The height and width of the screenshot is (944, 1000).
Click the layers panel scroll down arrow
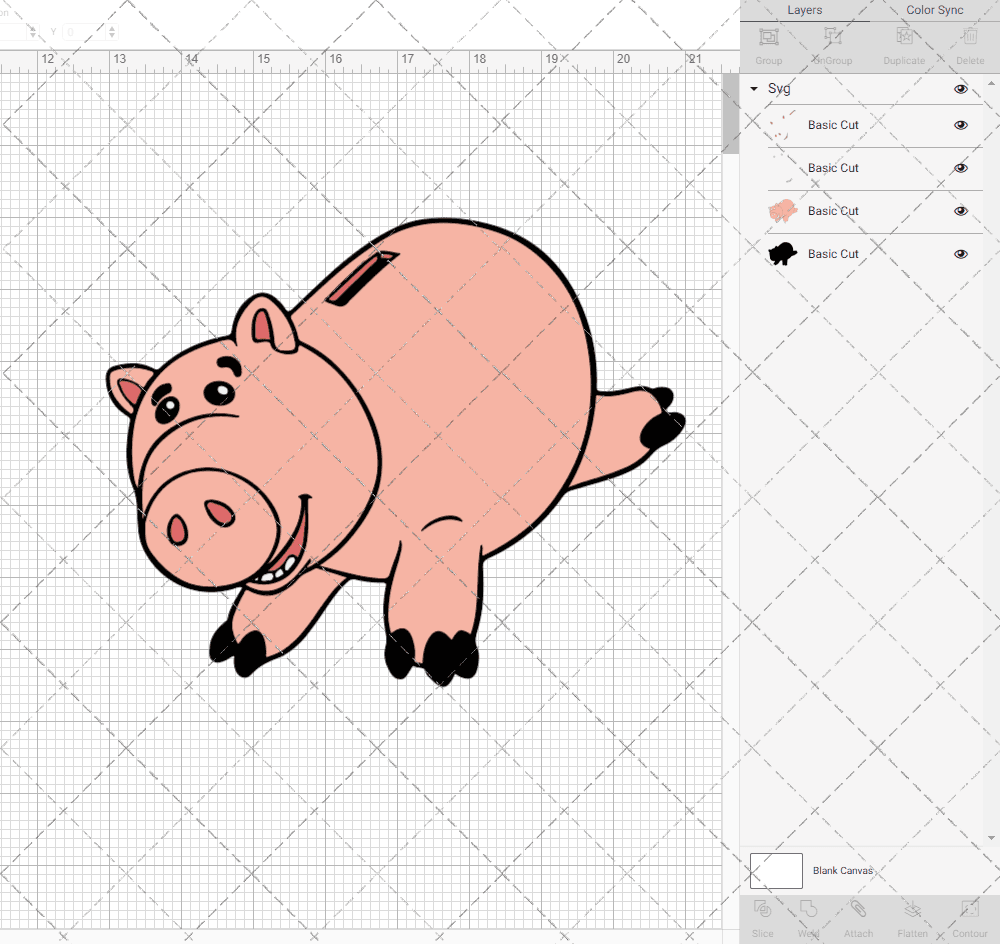pyautogui.click(x=991, y=838)
